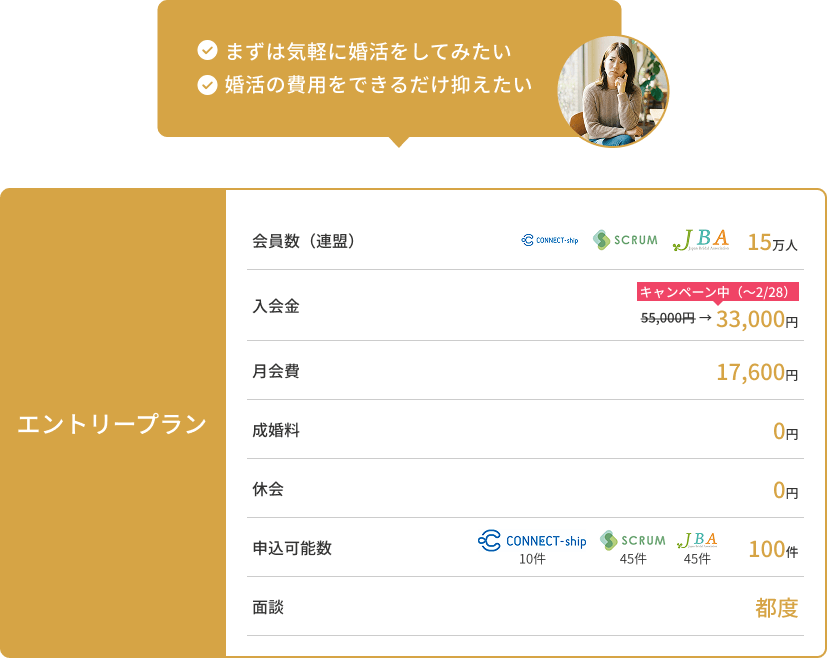The image size is (827, 658).
Task: Click the 100件 application total
Action: click(x=773, y=549)
